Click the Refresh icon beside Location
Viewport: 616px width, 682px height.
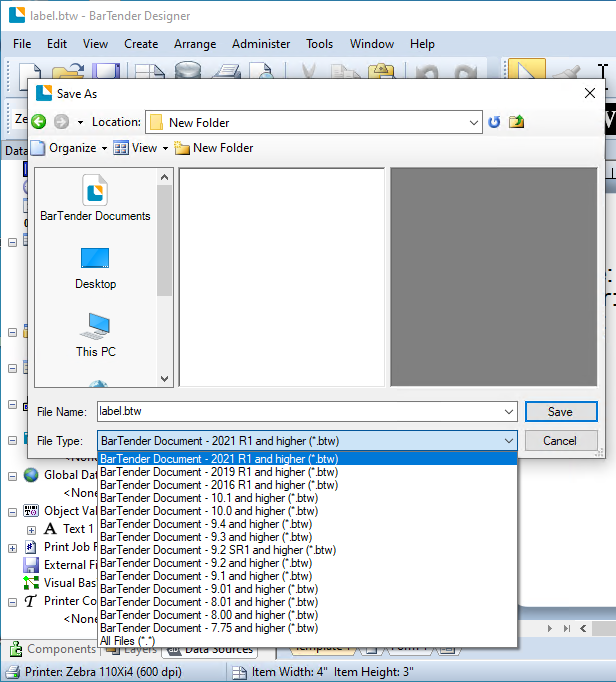494,122
